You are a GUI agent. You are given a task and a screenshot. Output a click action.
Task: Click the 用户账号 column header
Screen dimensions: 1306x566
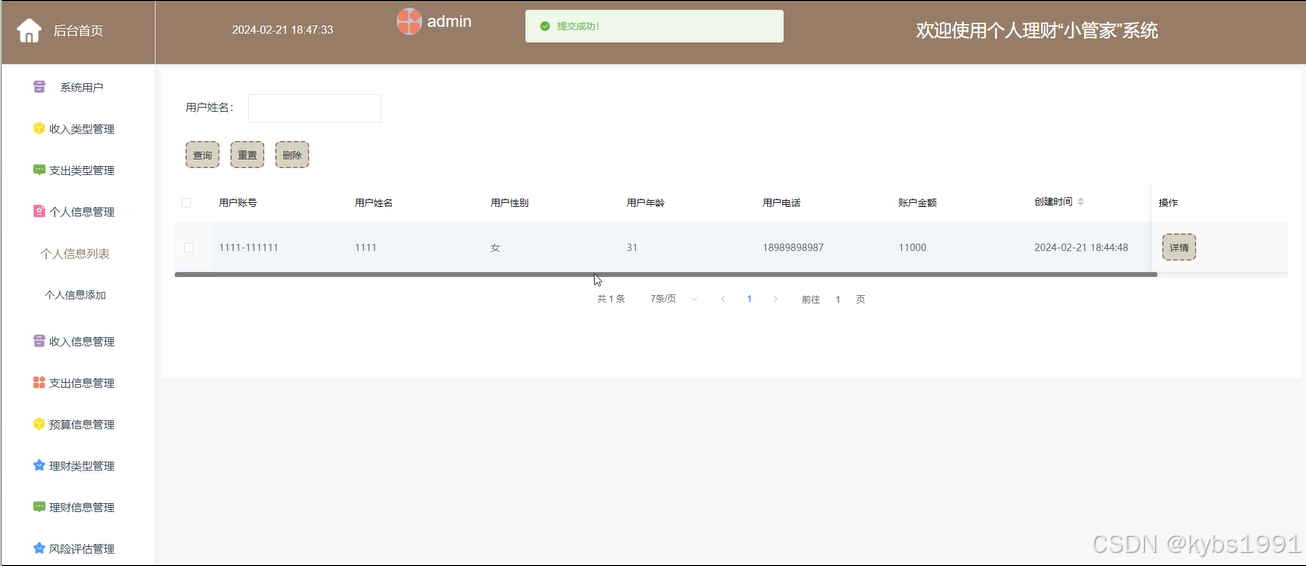(x=238, y=203)
